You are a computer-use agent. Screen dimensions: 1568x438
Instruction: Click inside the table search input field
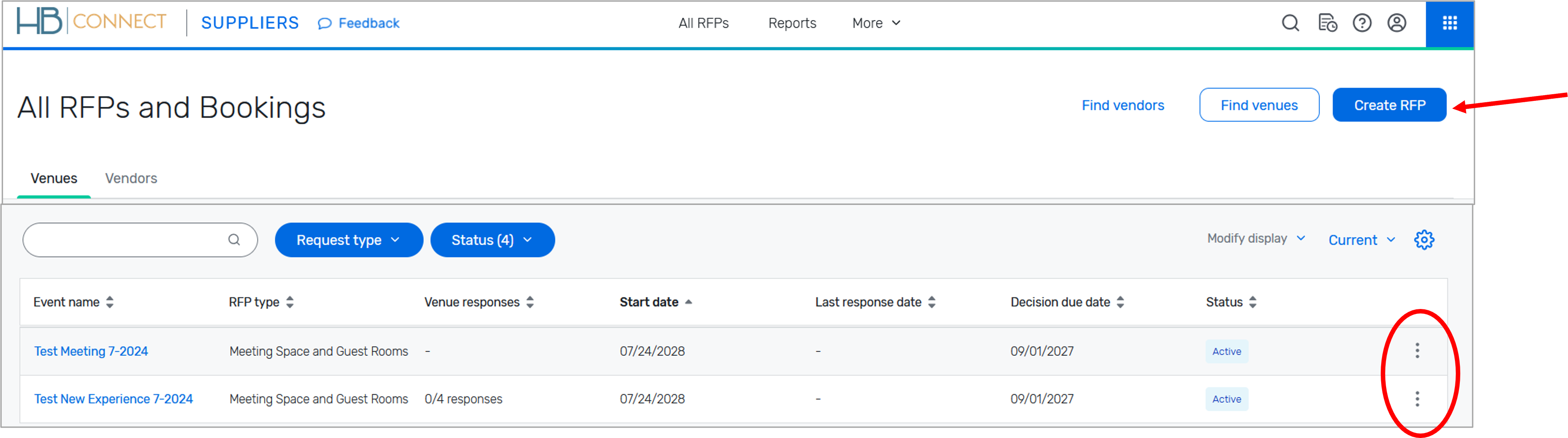pyautogui.click(x=122, y=239)
